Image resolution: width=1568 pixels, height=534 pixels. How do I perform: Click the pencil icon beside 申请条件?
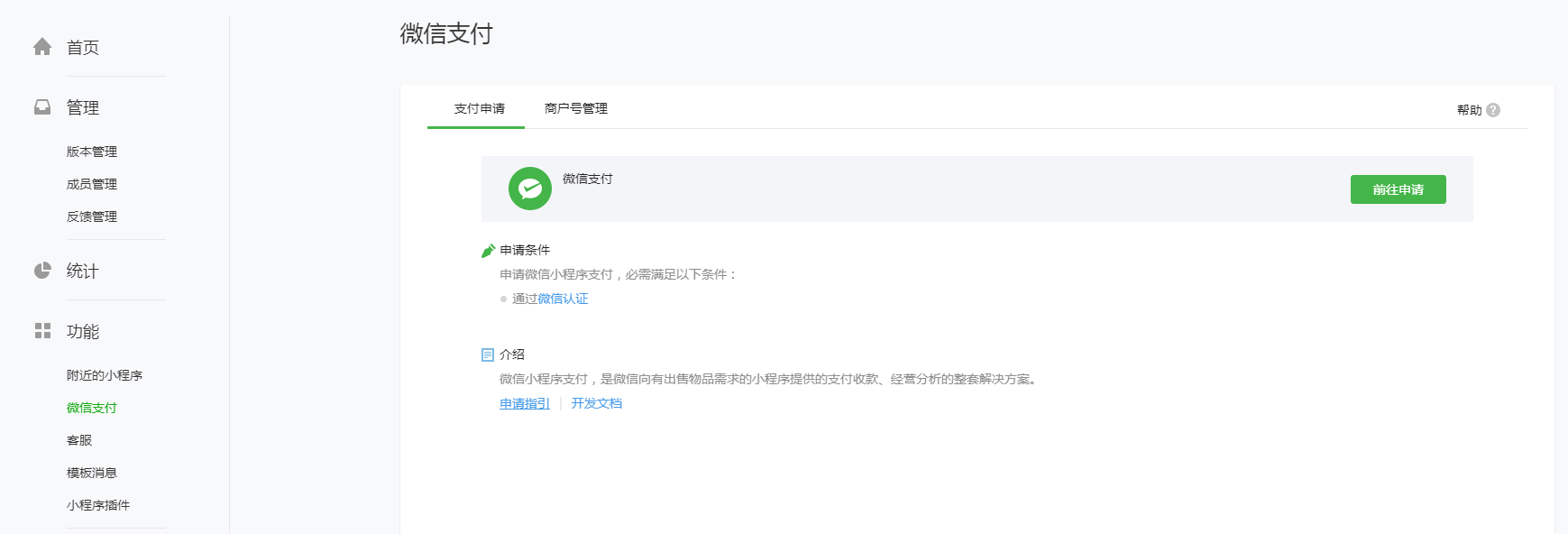click(488, 251)
